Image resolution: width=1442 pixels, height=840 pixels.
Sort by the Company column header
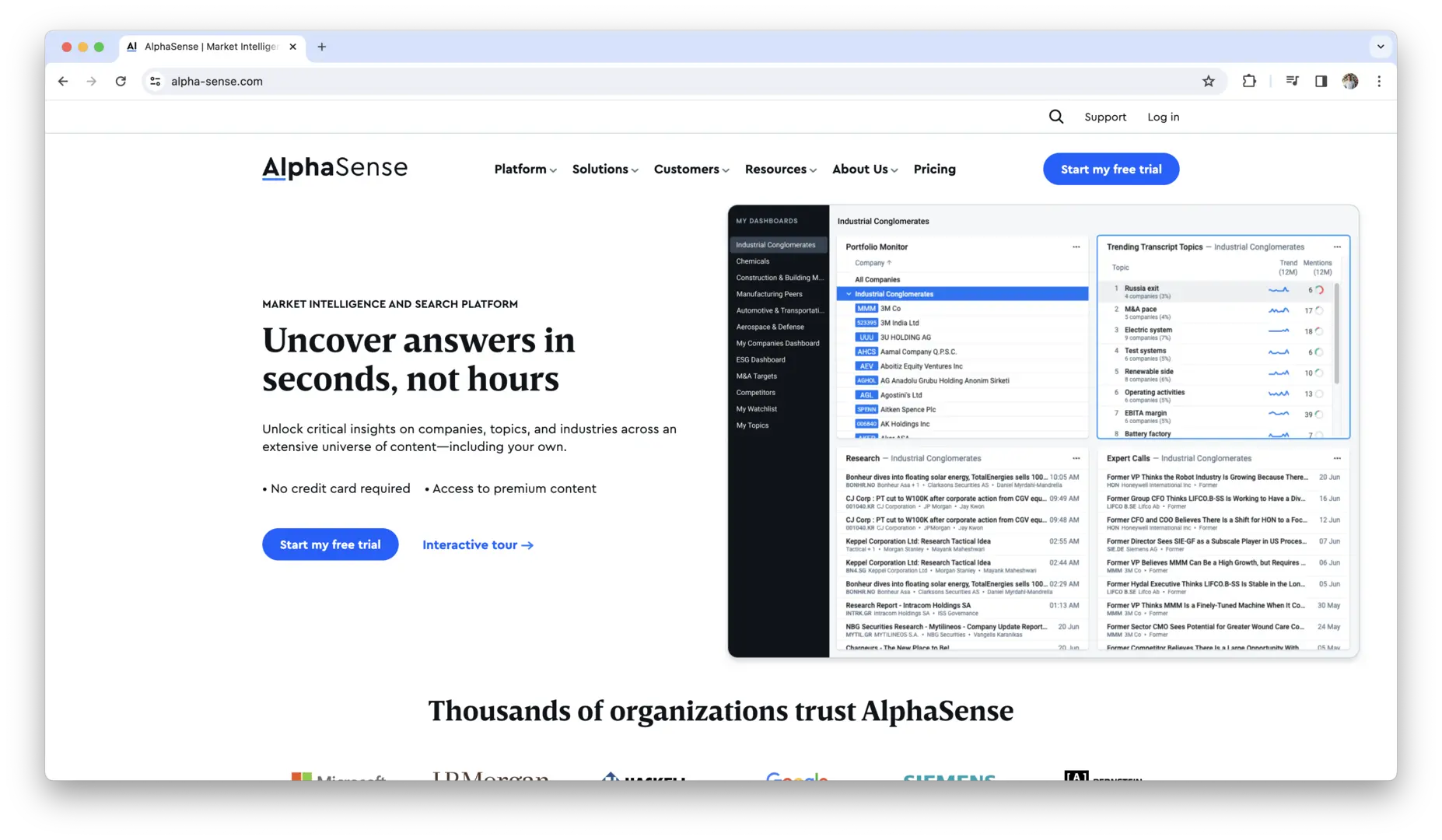pyautogui.click(x=873, y=263)
